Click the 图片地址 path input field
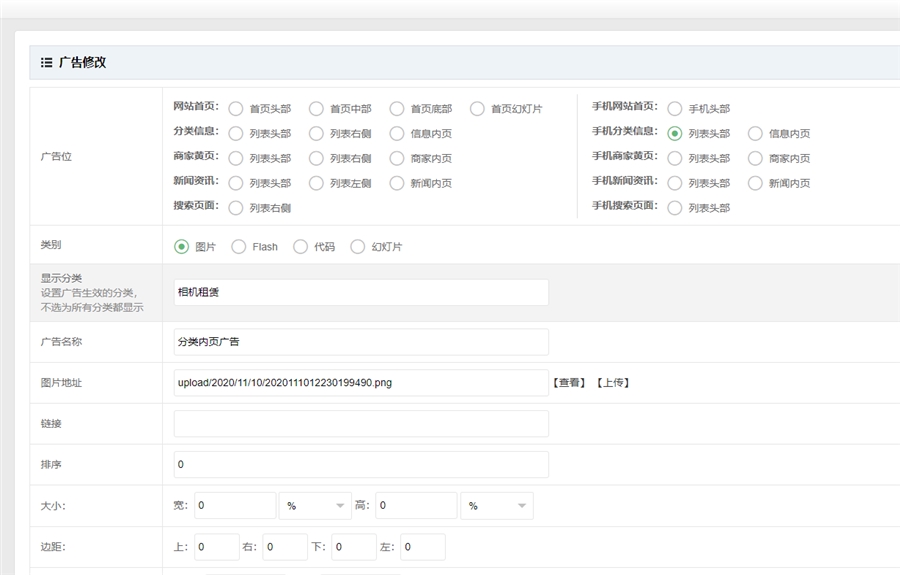 tap(360, 383)
